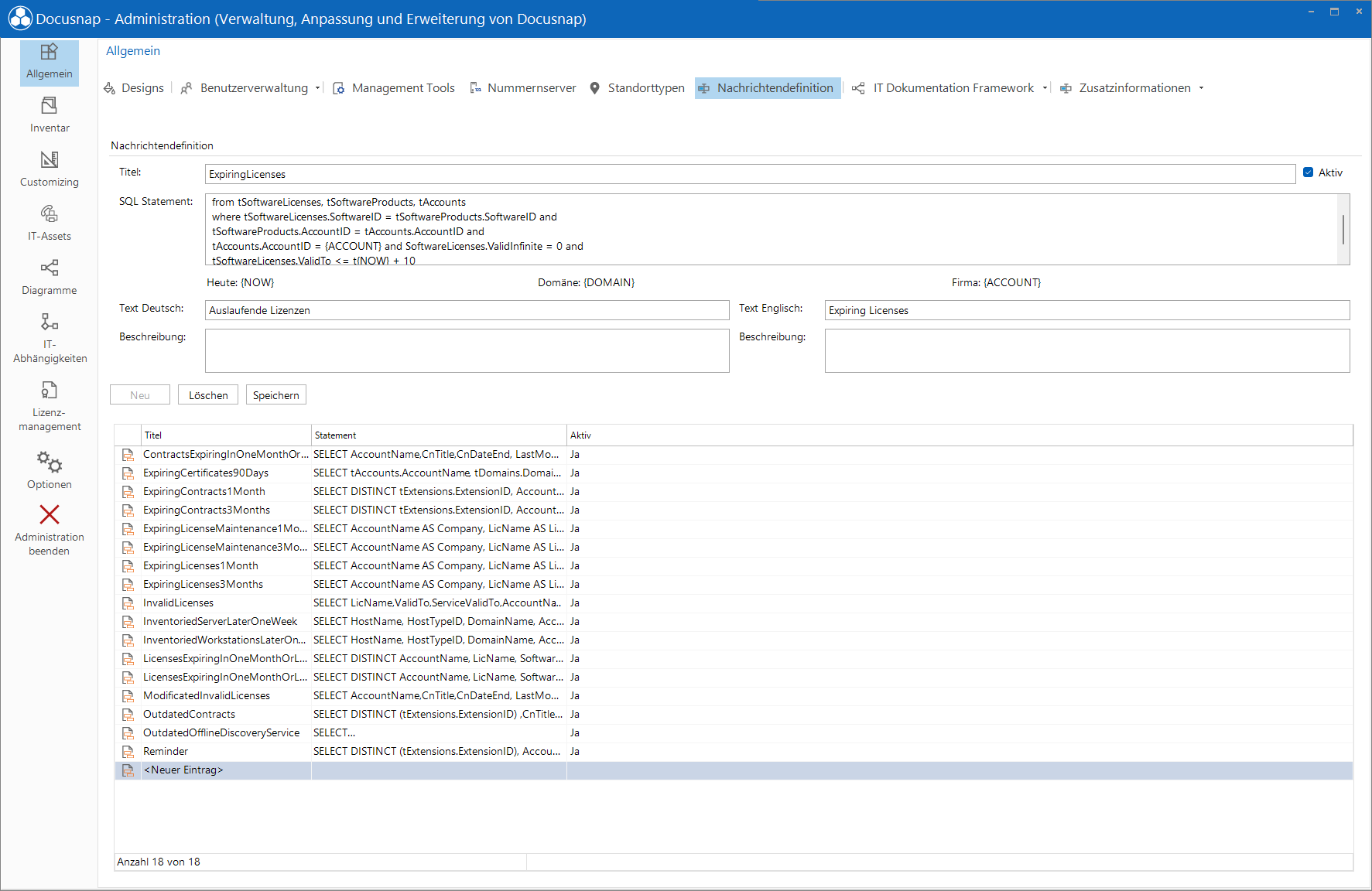Open the Zusatzinformationen menu item

(1134, 88)
